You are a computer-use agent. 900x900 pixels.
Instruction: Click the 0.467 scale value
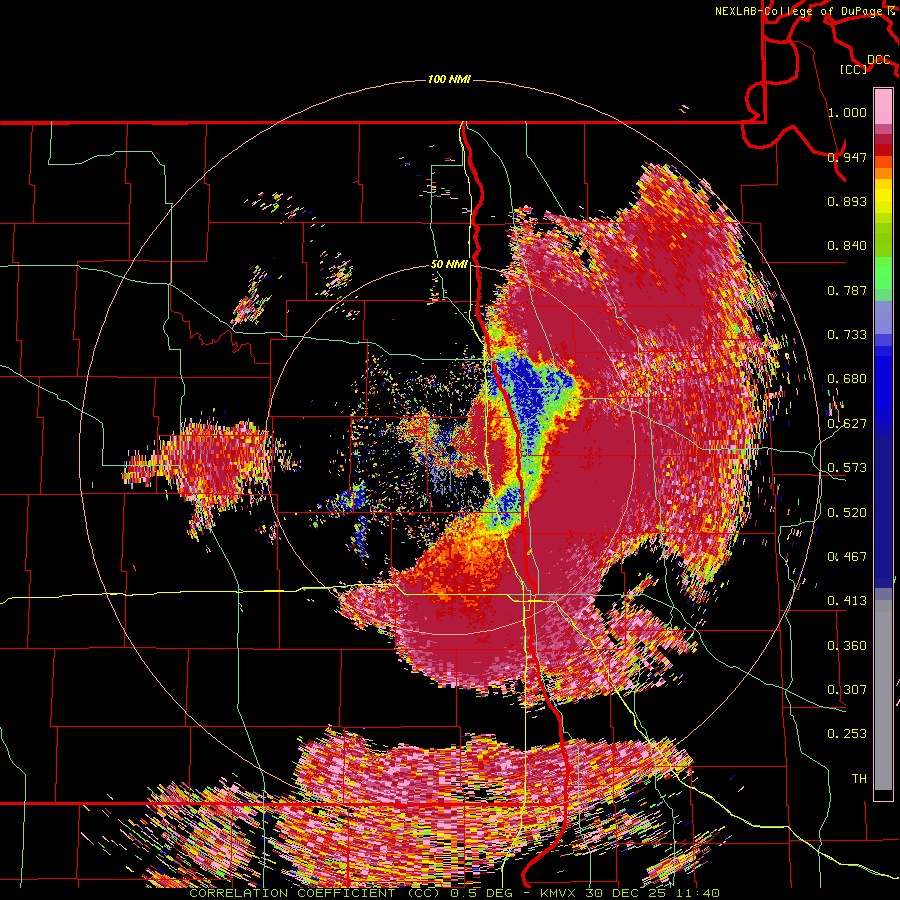pyautogui.click(x=847, y=557)
